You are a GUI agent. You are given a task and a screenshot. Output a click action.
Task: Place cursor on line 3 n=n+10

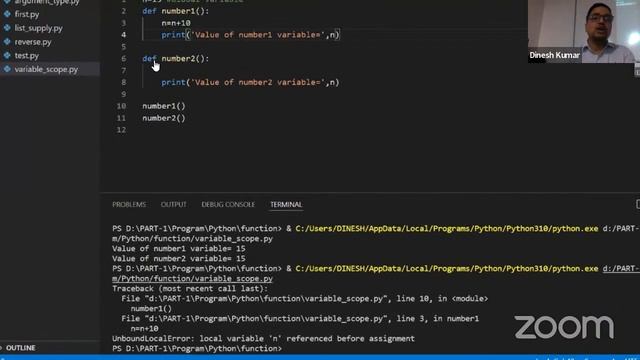[176, 23]
